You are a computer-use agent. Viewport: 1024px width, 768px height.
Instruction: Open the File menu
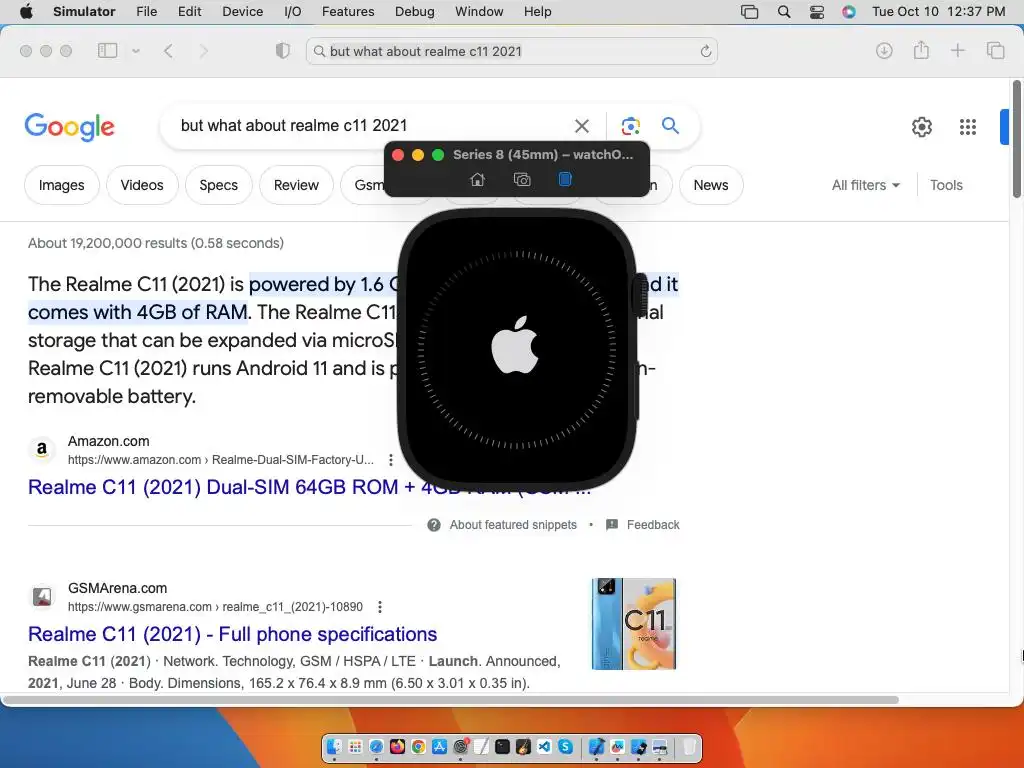click(x=146, y=12)
